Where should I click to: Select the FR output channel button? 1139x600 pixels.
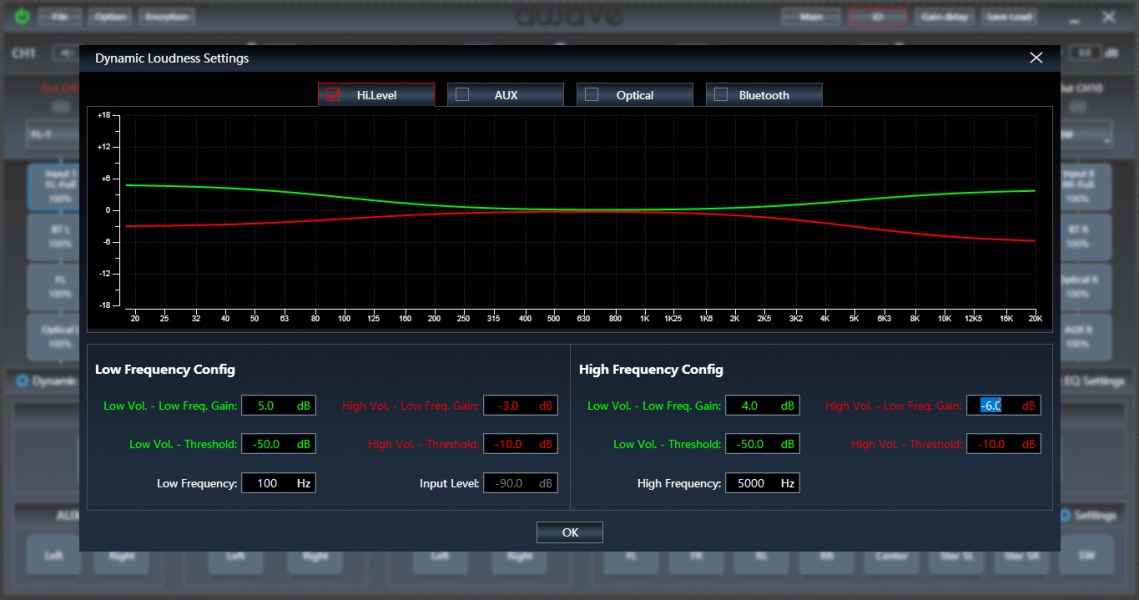point(696,556)
